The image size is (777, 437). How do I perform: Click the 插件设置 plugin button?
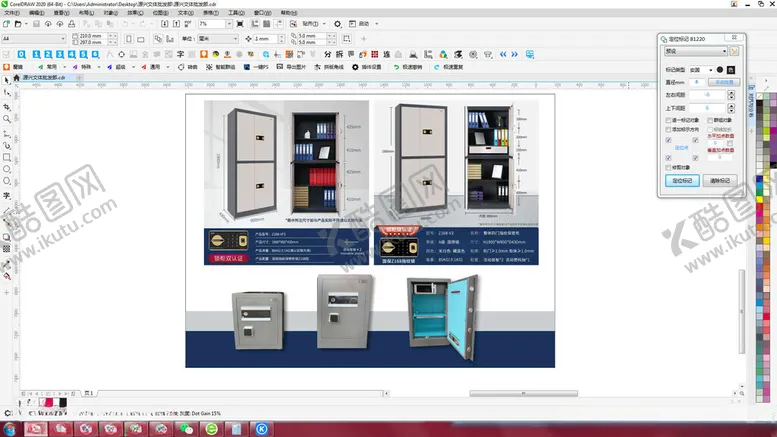click(367, 67)
